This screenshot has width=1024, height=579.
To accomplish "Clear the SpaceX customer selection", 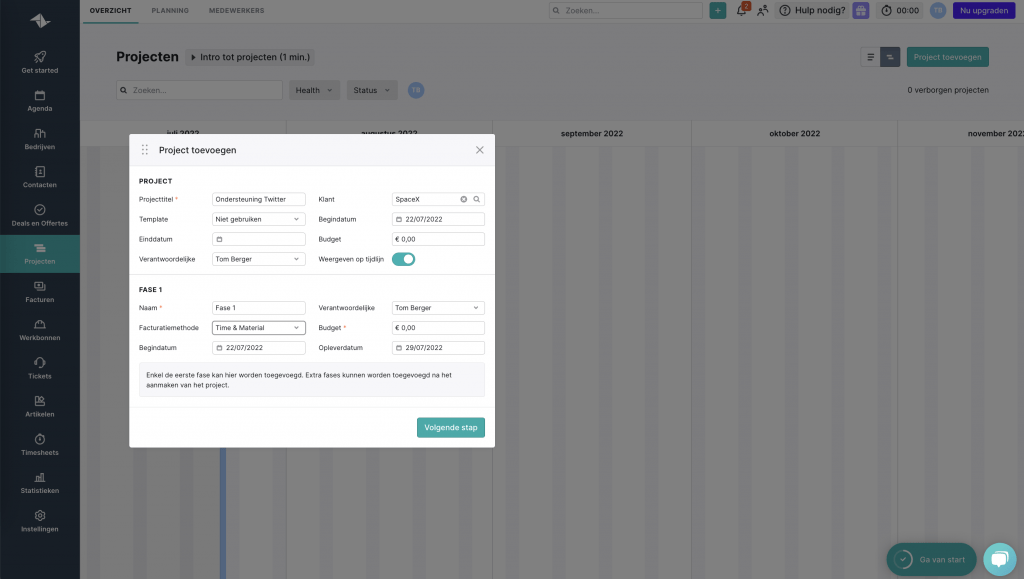I will tap(464, 199).
